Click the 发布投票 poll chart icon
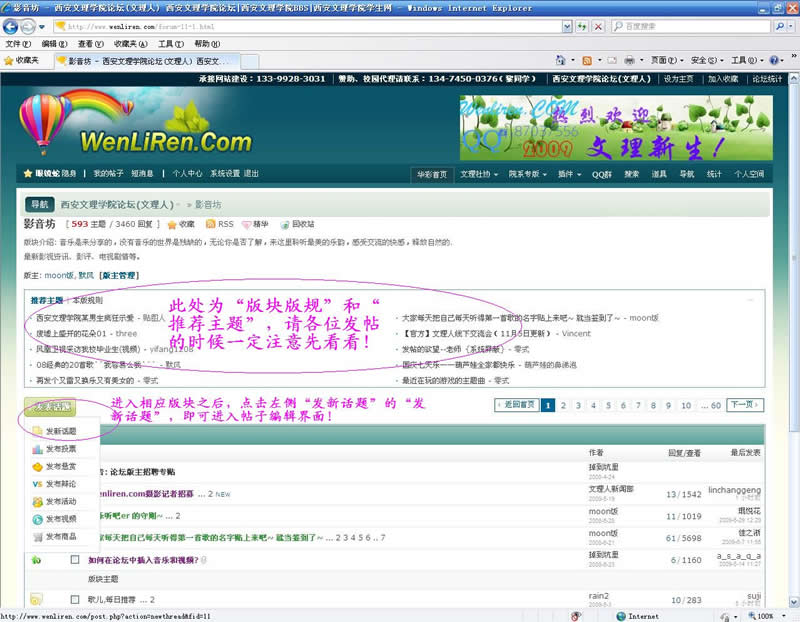 click(x=37, y=449)
